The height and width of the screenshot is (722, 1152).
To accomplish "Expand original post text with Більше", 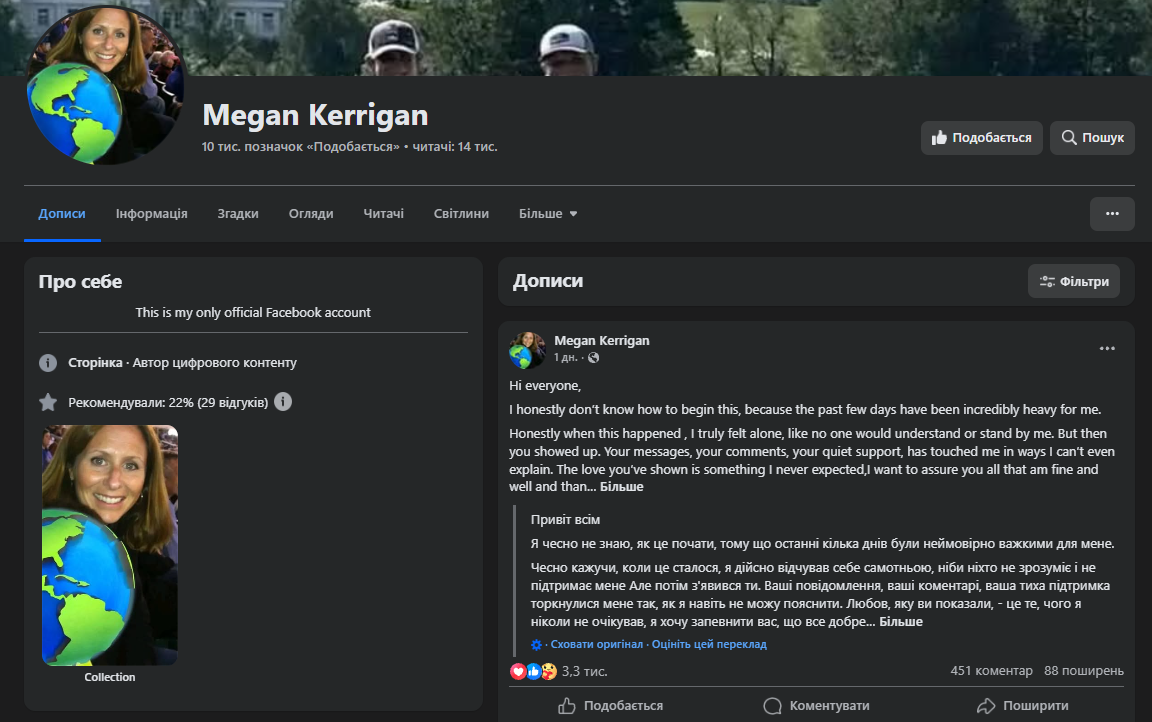I will click(x=621, y=487).
